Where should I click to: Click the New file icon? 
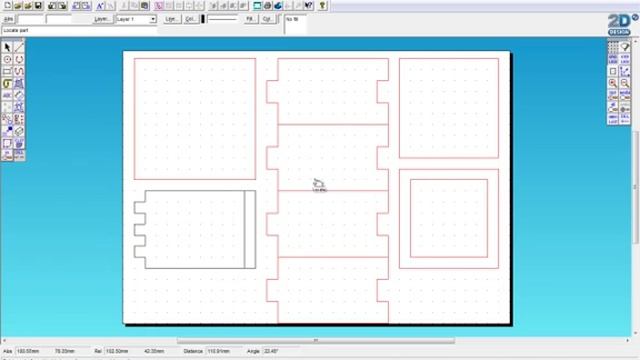8,6
